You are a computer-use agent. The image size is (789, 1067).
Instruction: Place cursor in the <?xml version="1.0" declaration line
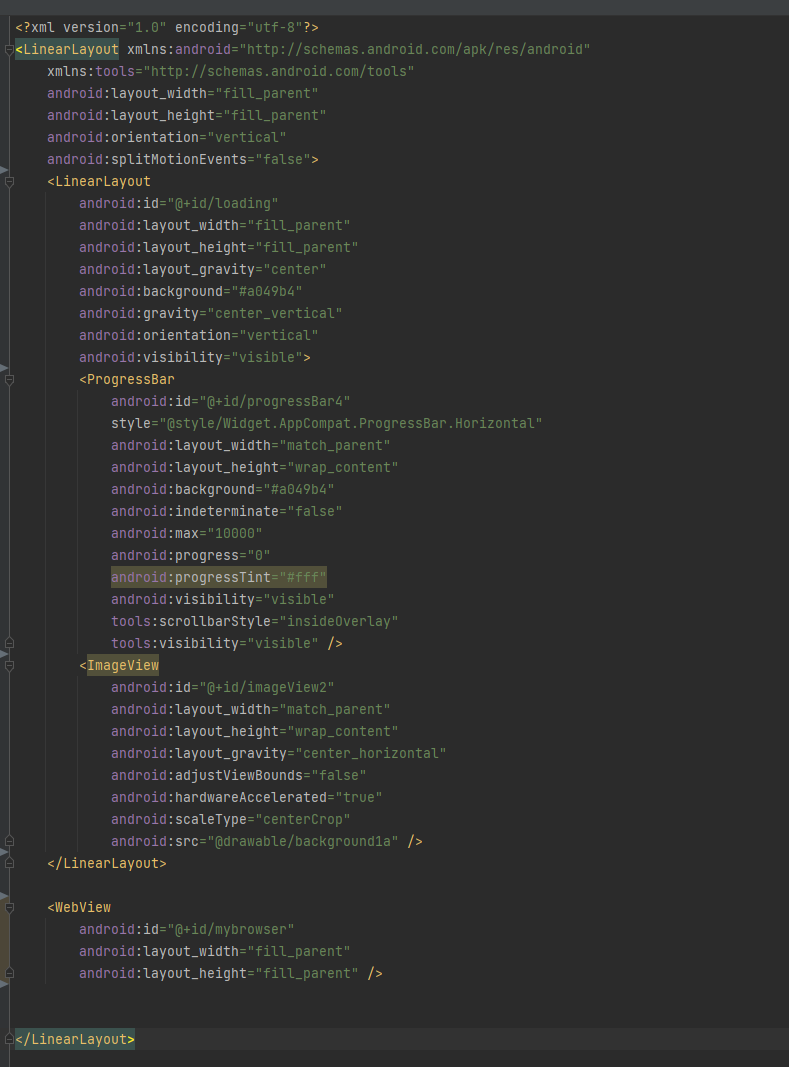pos(167,27)
